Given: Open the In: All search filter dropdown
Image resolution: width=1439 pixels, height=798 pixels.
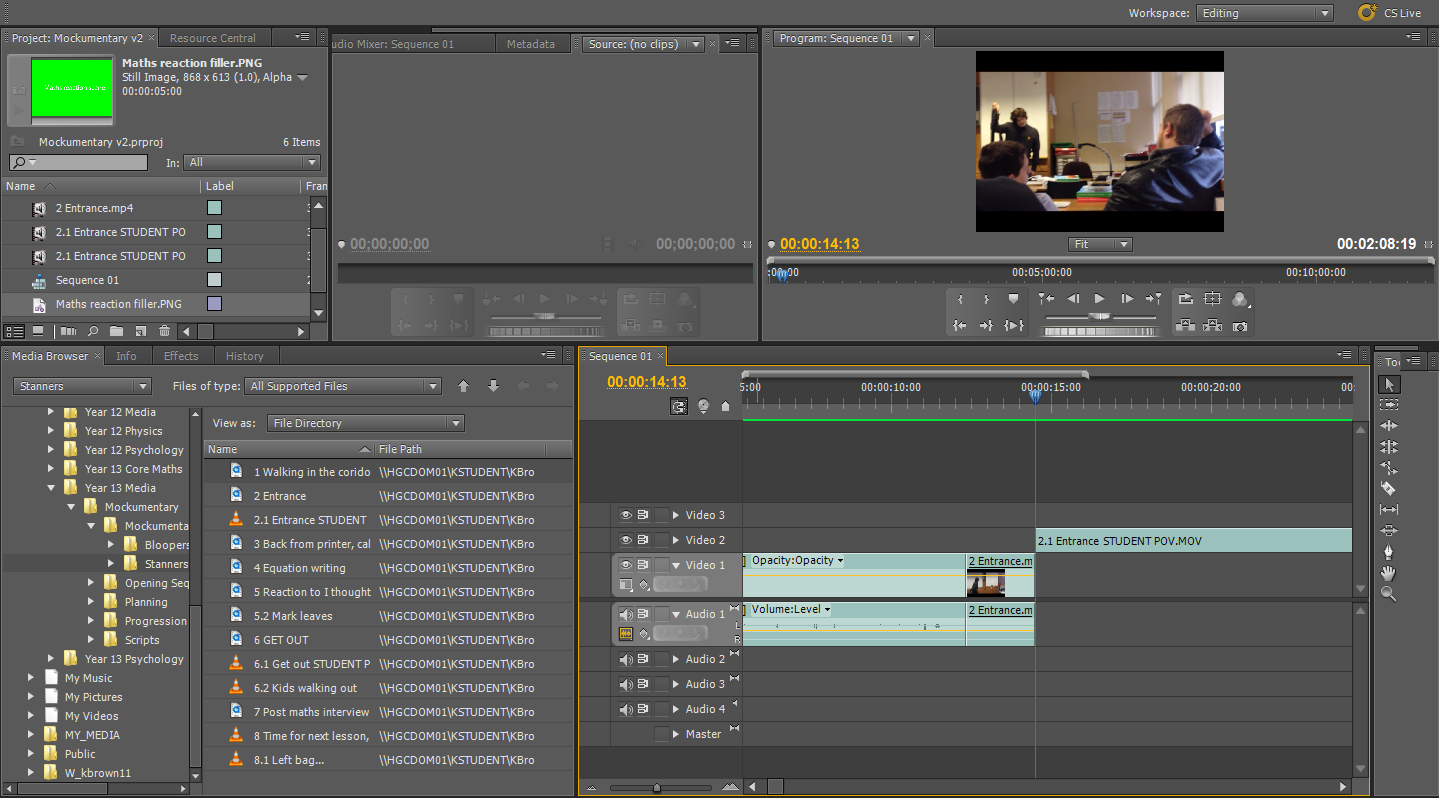Looking at the screenshot, I should pos(253,162).
